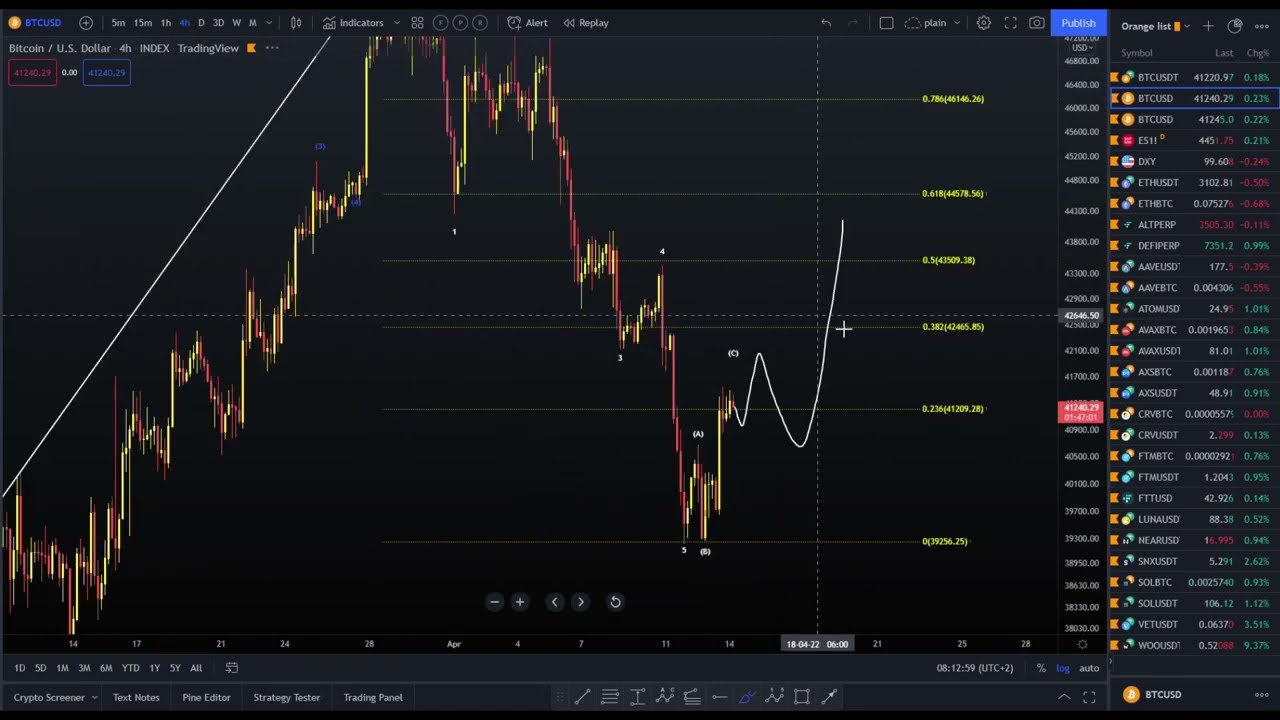
Task: Select the D daily timeframe
Action: (x=201, y=22)
